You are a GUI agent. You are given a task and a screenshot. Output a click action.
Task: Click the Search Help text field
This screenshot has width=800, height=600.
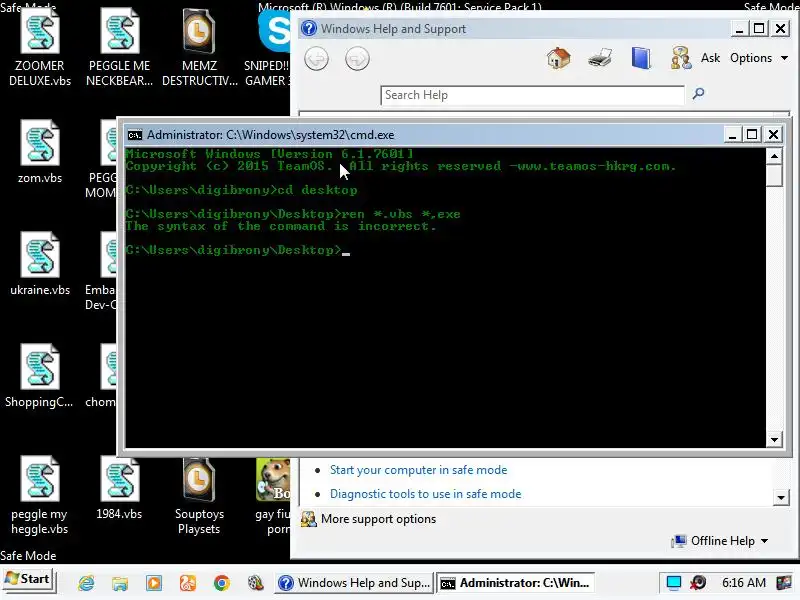pyautogui.click(x=532, y=95)
